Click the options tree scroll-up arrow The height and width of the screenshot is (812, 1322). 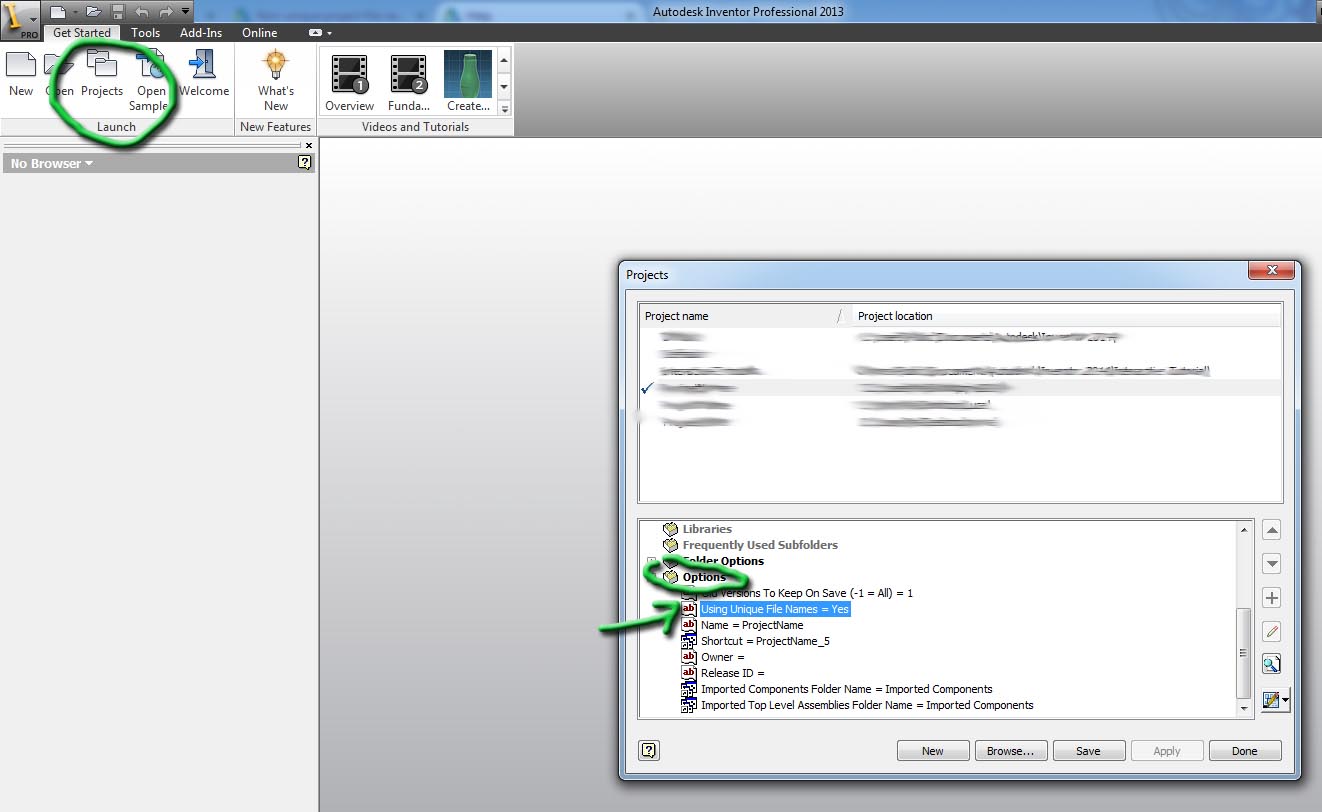click(1244, 529)
